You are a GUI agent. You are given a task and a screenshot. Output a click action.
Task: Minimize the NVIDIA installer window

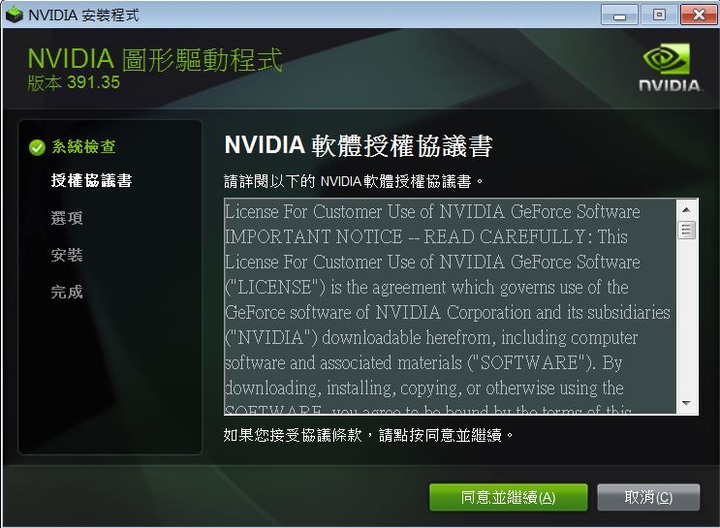coord(619,15)
